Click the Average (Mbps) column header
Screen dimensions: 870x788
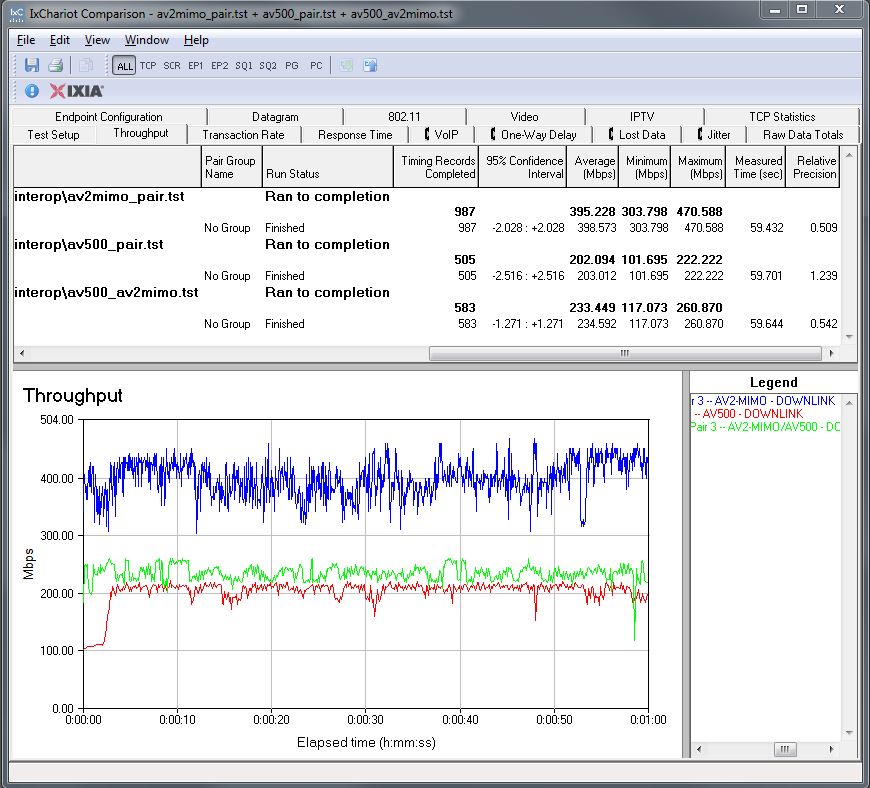coord(593,167)
